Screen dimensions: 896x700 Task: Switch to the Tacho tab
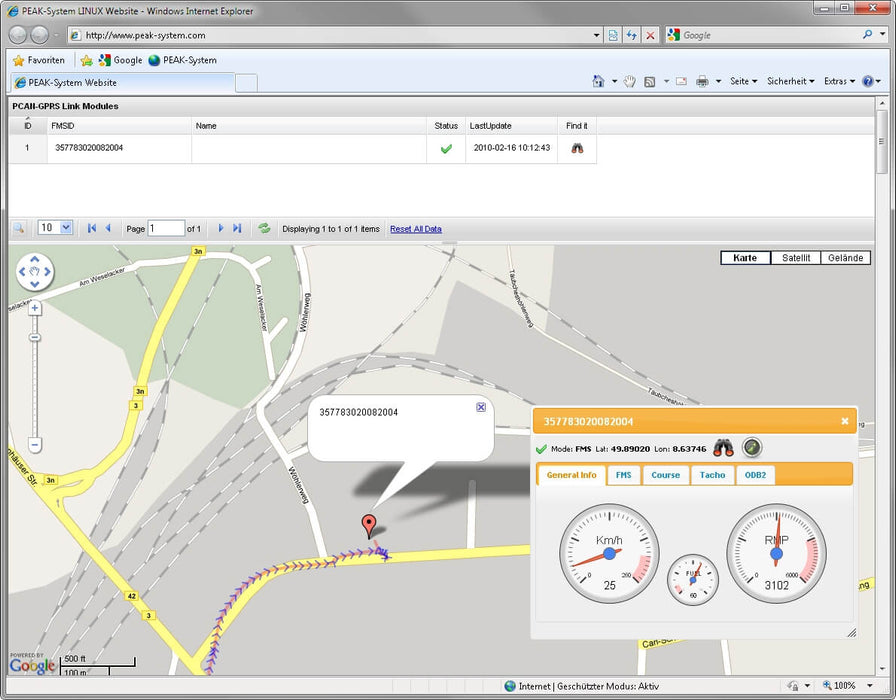tap(712, 475)
